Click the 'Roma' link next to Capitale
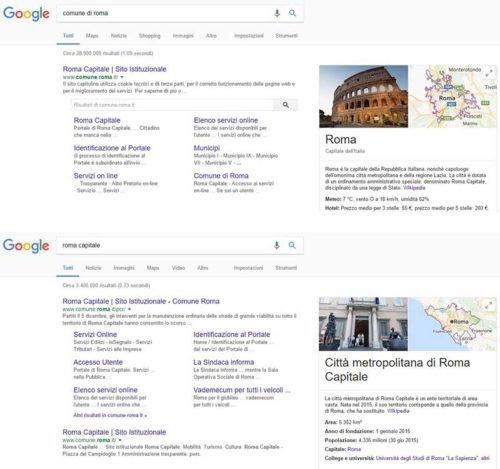The image size is (500, 469). 354,449
